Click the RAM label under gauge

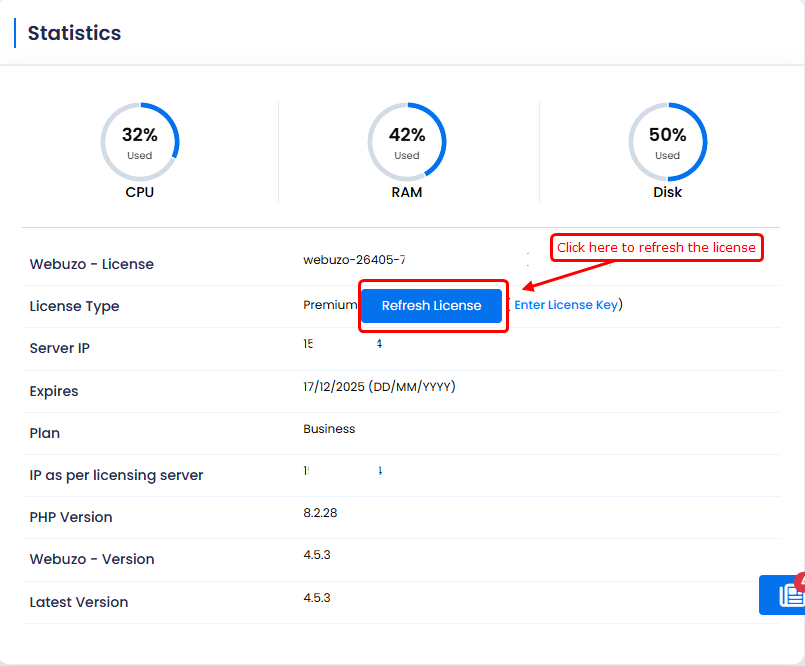coord(407,192)
